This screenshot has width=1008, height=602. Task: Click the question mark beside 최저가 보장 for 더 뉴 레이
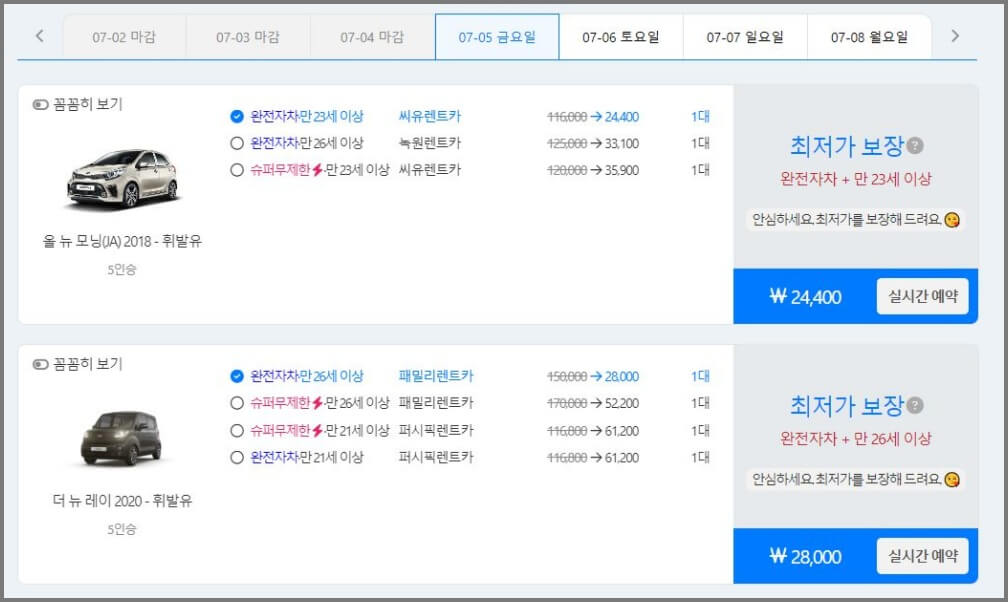pyautogui.click(x=913, y=403)
